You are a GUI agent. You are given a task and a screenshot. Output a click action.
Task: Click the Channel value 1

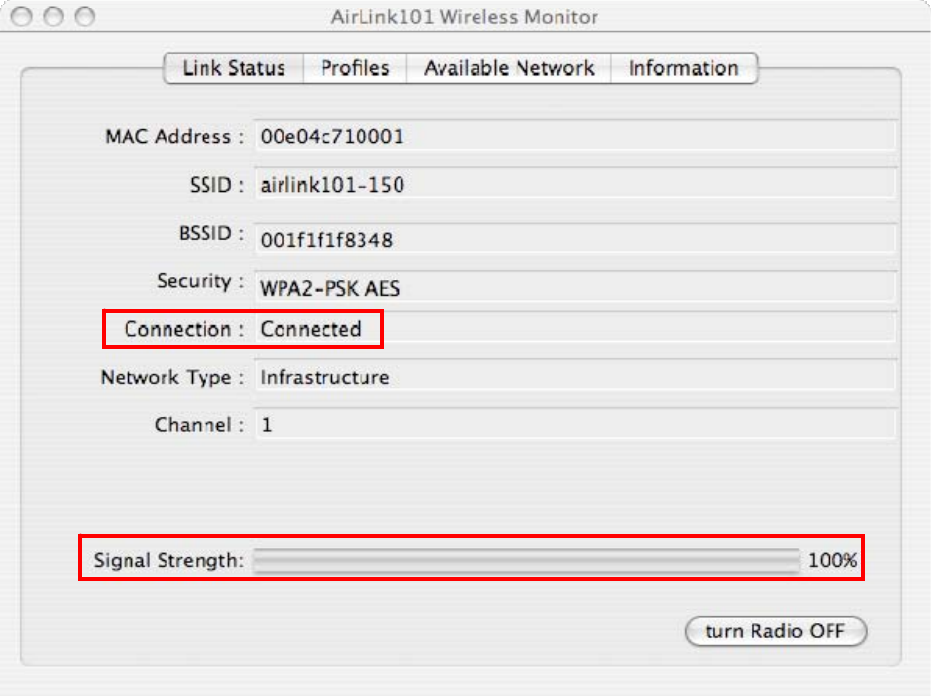coord(267,425)
